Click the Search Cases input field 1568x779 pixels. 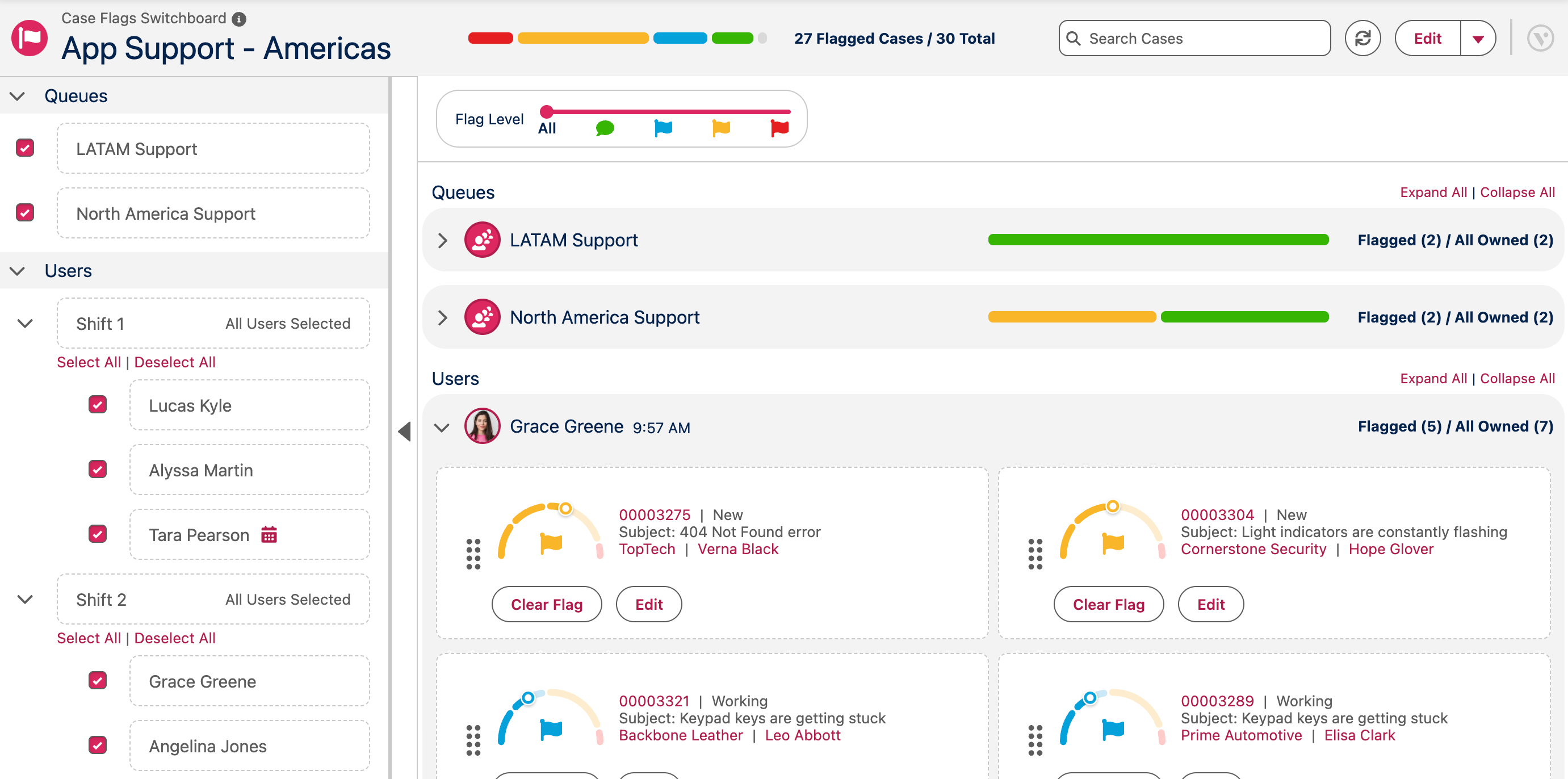pos(1194,39)
